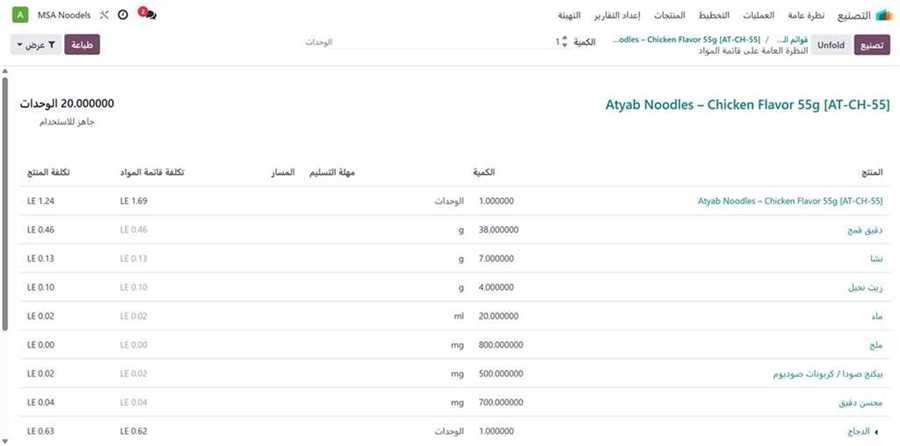This screenshot has width=900, height=446.
Task: Open Atyab Noodles row product link
Action: [x=790, y=201]
